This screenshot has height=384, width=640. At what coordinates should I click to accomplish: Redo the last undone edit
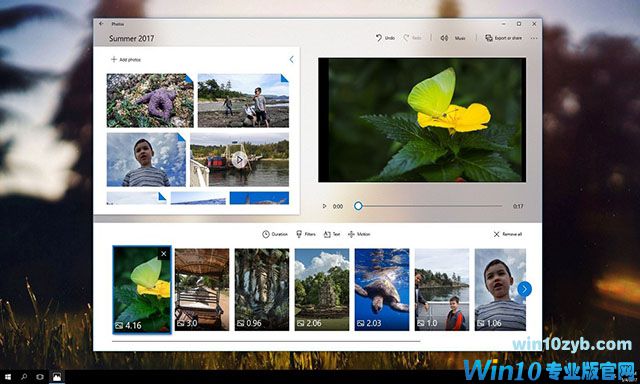click(413, 38)
